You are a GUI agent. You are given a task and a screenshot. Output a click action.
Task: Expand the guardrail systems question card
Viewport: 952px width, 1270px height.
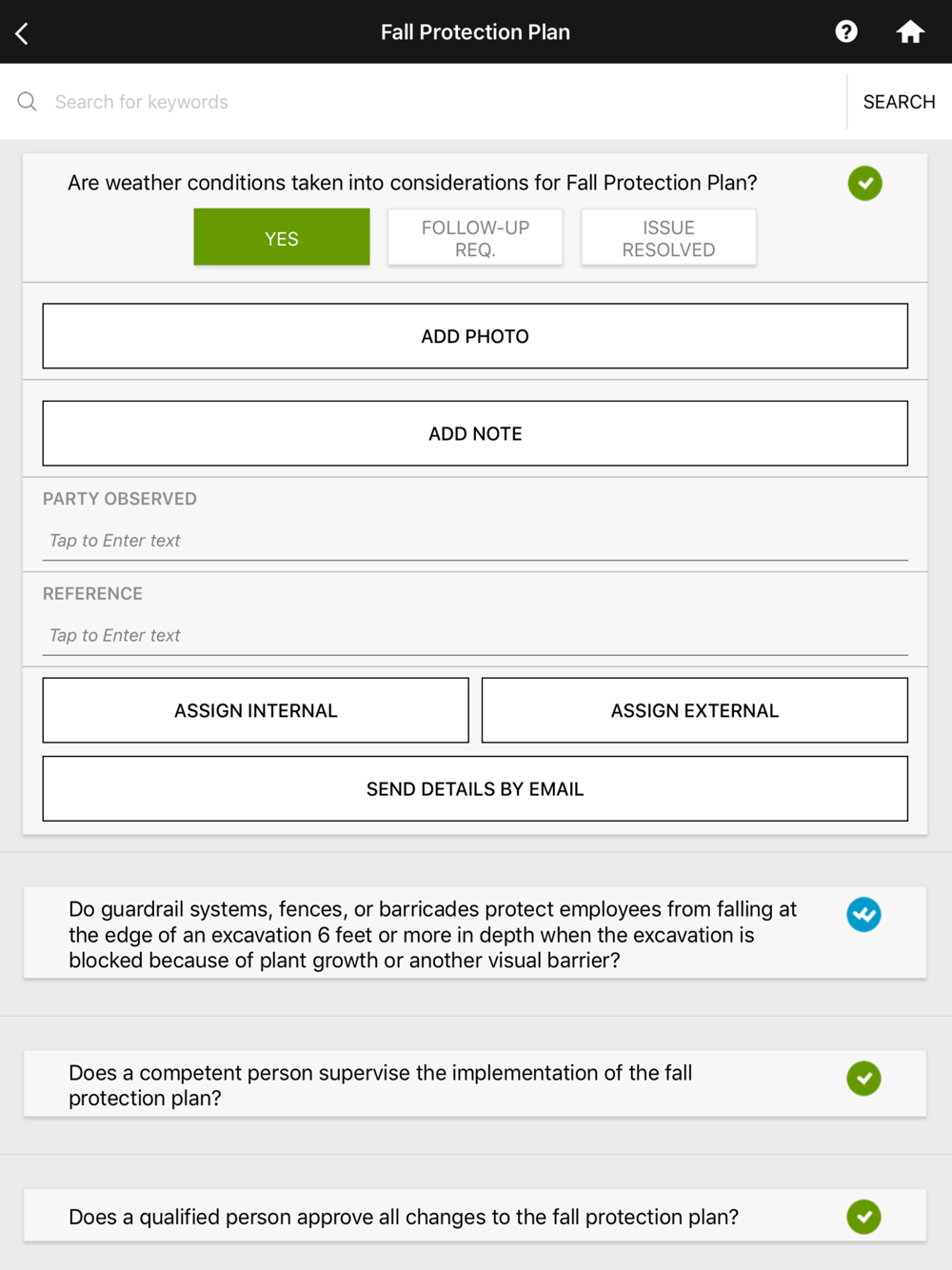475,933
